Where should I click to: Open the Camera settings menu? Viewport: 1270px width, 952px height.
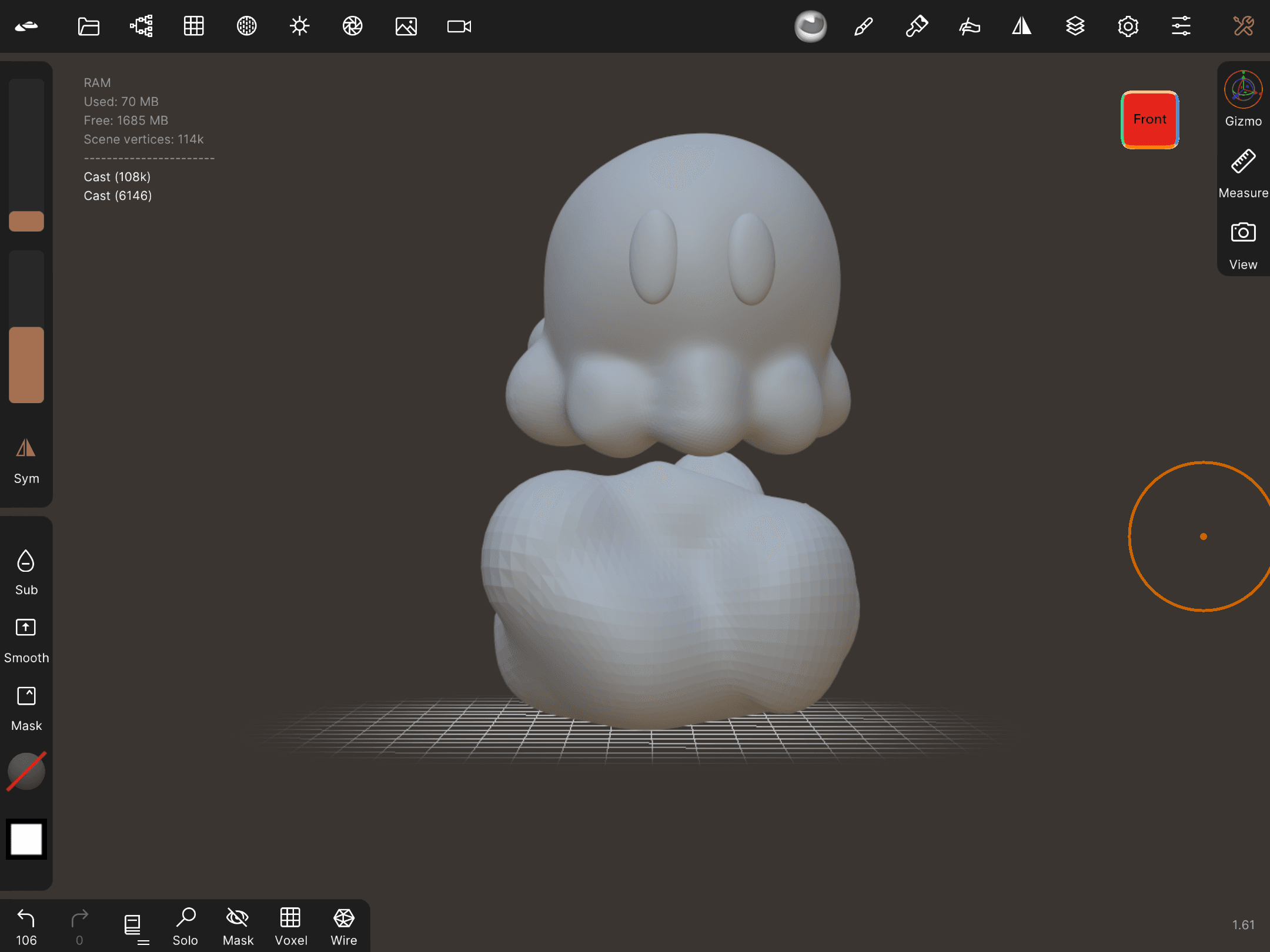(x=459, y=26)
